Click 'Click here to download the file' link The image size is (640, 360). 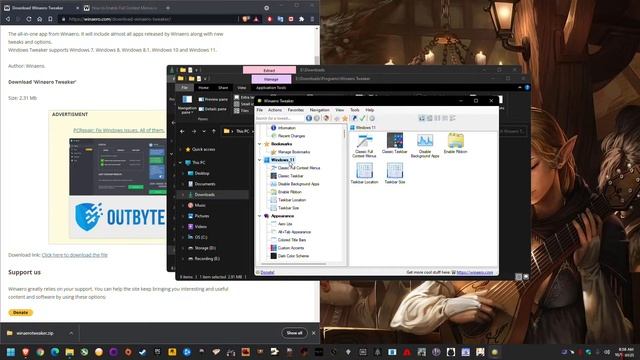click(74, 255)
